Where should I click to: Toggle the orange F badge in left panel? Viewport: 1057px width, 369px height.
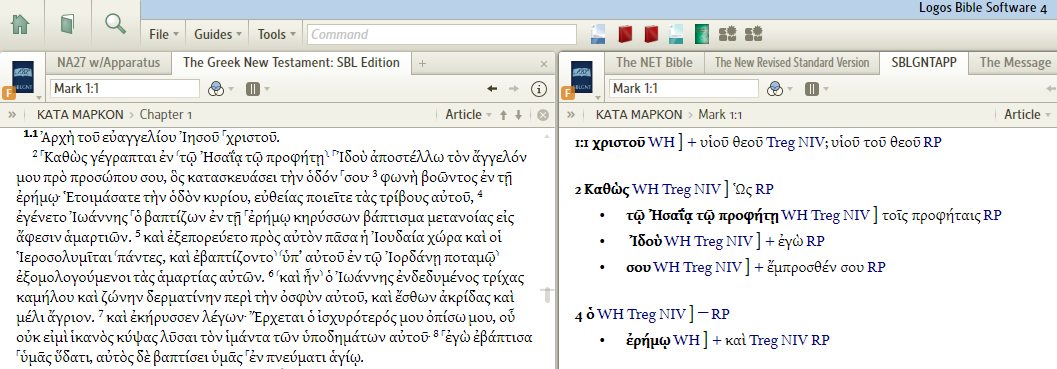[9, 92]
